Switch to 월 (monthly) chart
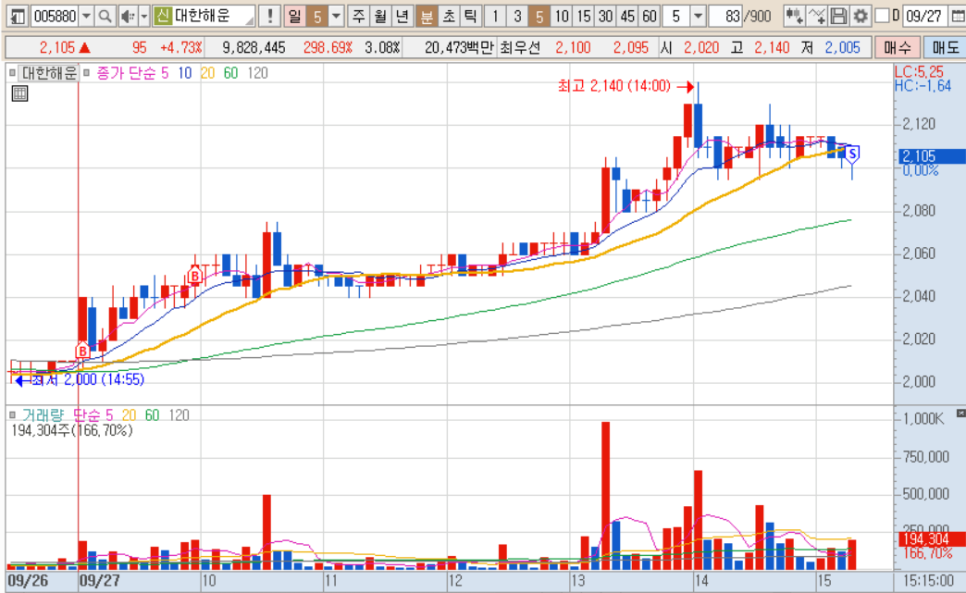Viewport: 966px width, 593px height. [381, 16]
